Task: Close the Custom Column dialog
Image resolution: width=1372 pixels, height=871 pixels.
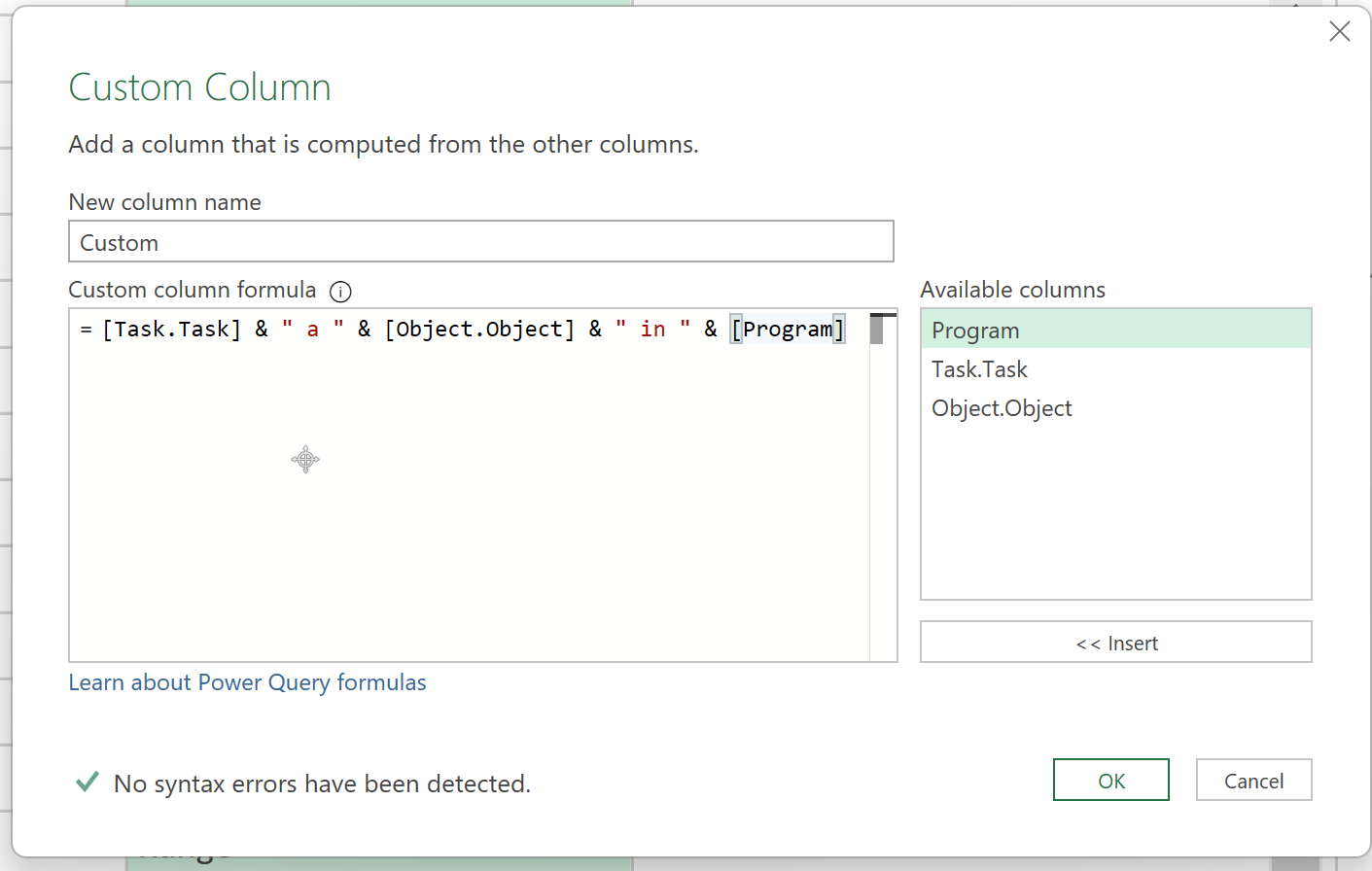Action: [x=1339, y=32]
